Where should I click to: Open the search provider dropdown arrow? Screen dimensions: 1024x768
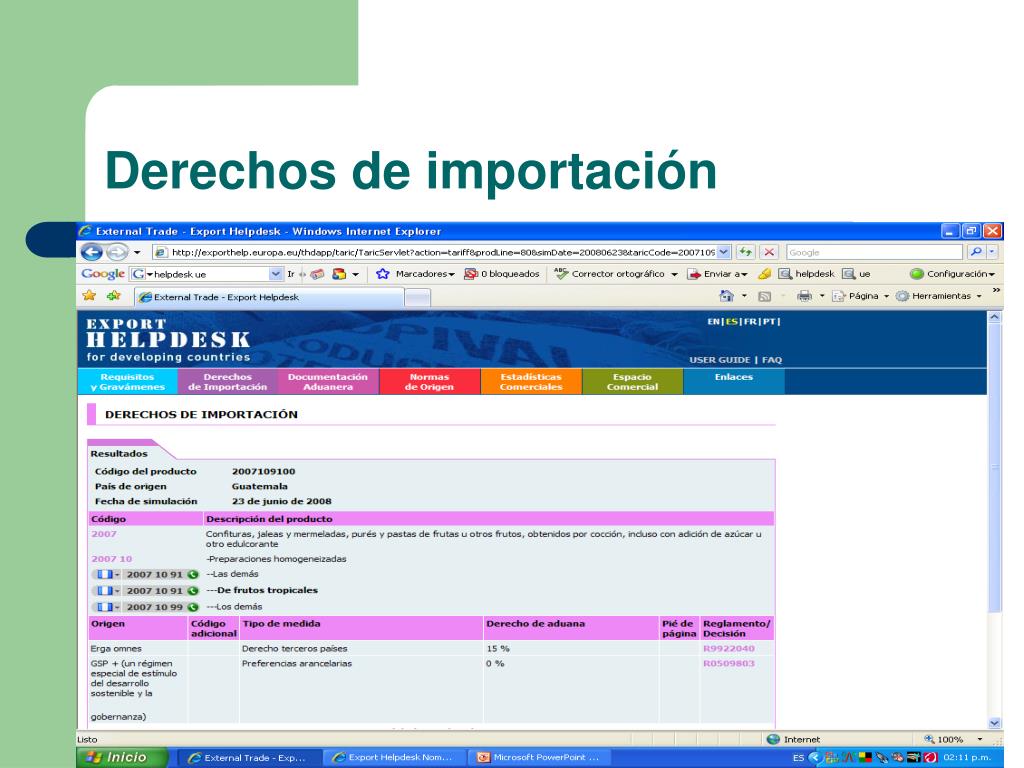(x=992, y=252)
